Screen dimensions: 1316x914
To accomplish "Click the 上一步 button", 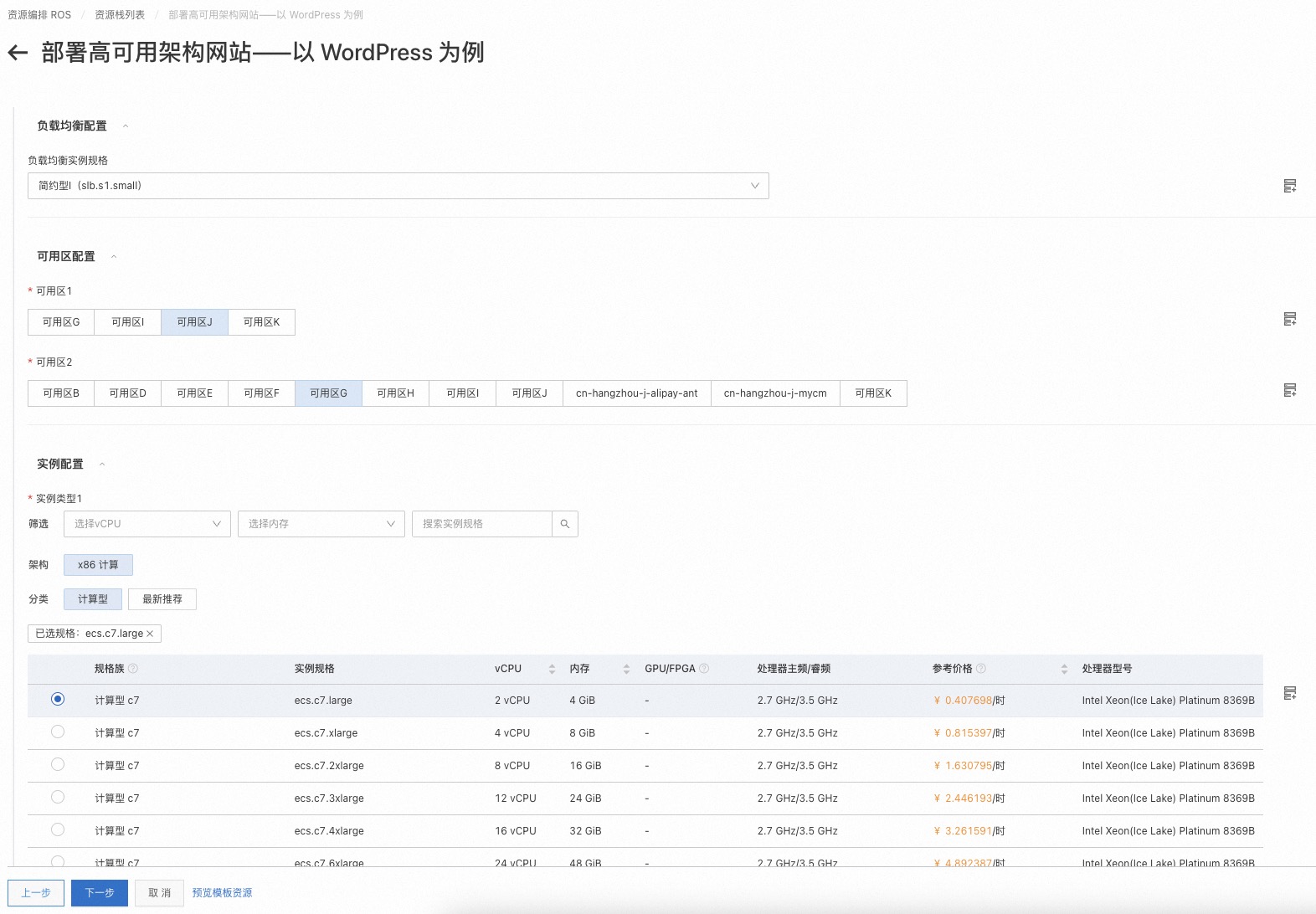I will coord(36,893).
